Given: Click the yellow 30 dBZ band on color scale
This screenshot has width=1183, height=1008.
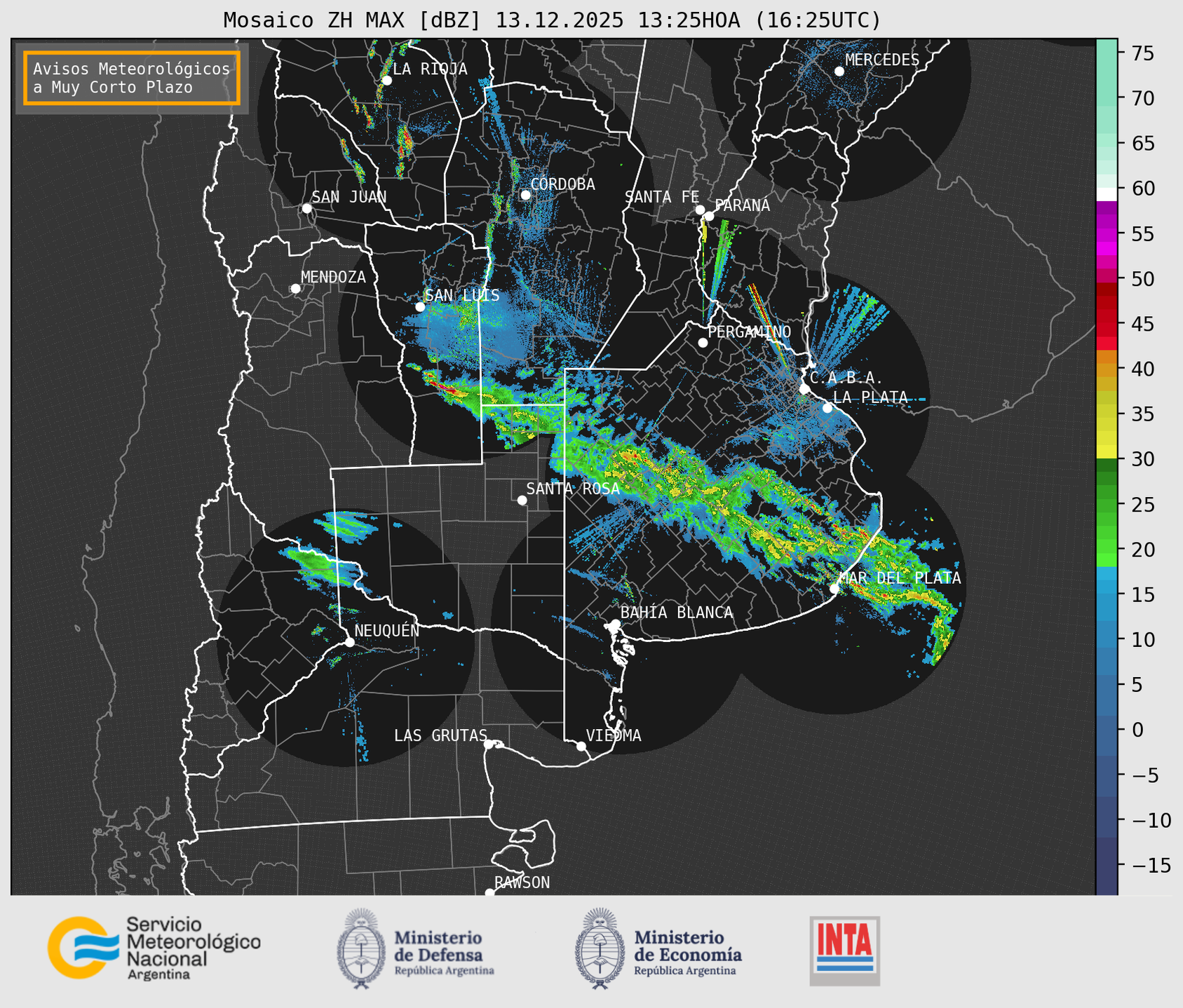Looking at the screenshot, I should (1107, 451).
